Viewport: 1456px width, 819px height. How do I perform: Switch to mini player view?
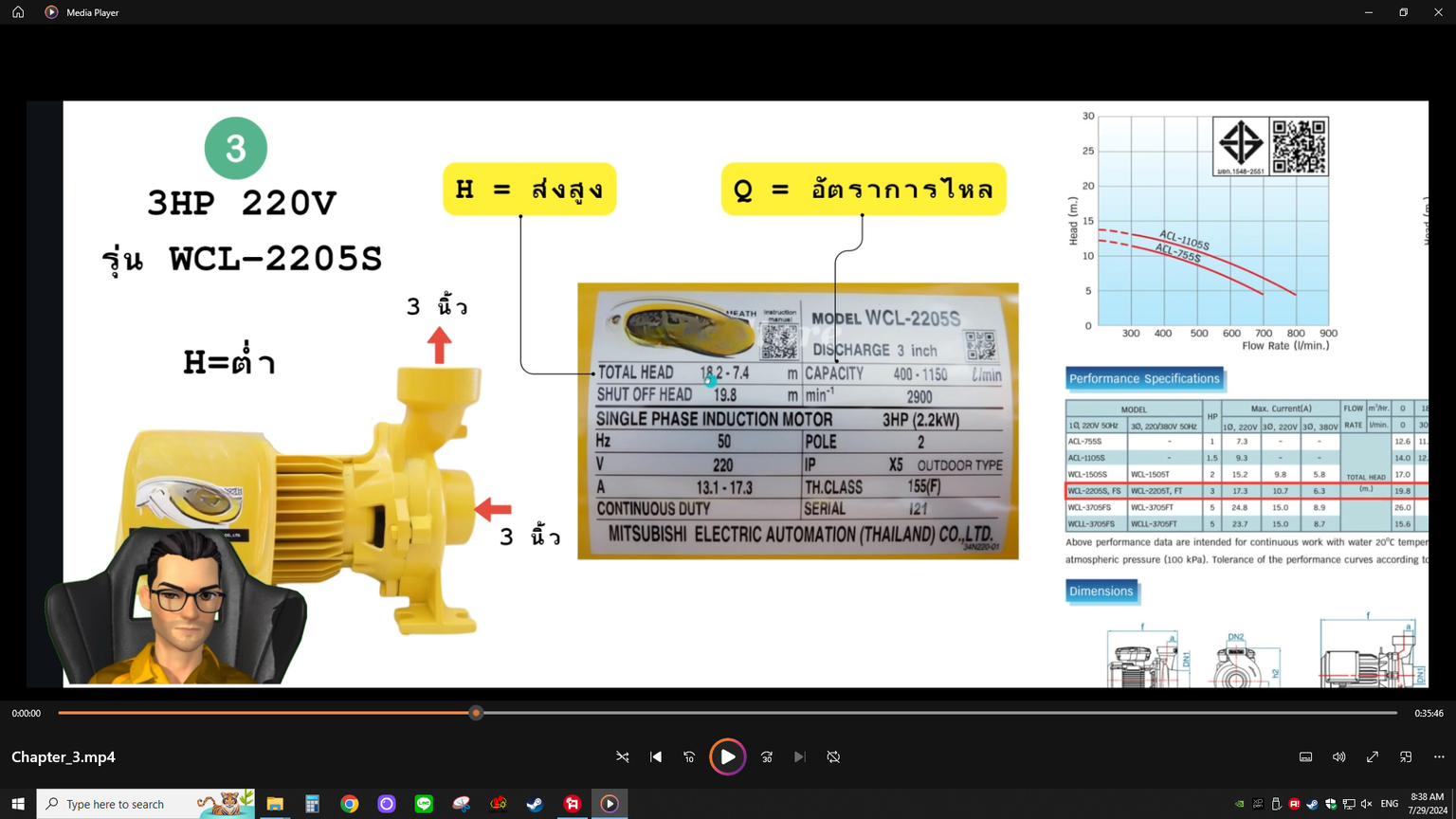(1406, 756)
